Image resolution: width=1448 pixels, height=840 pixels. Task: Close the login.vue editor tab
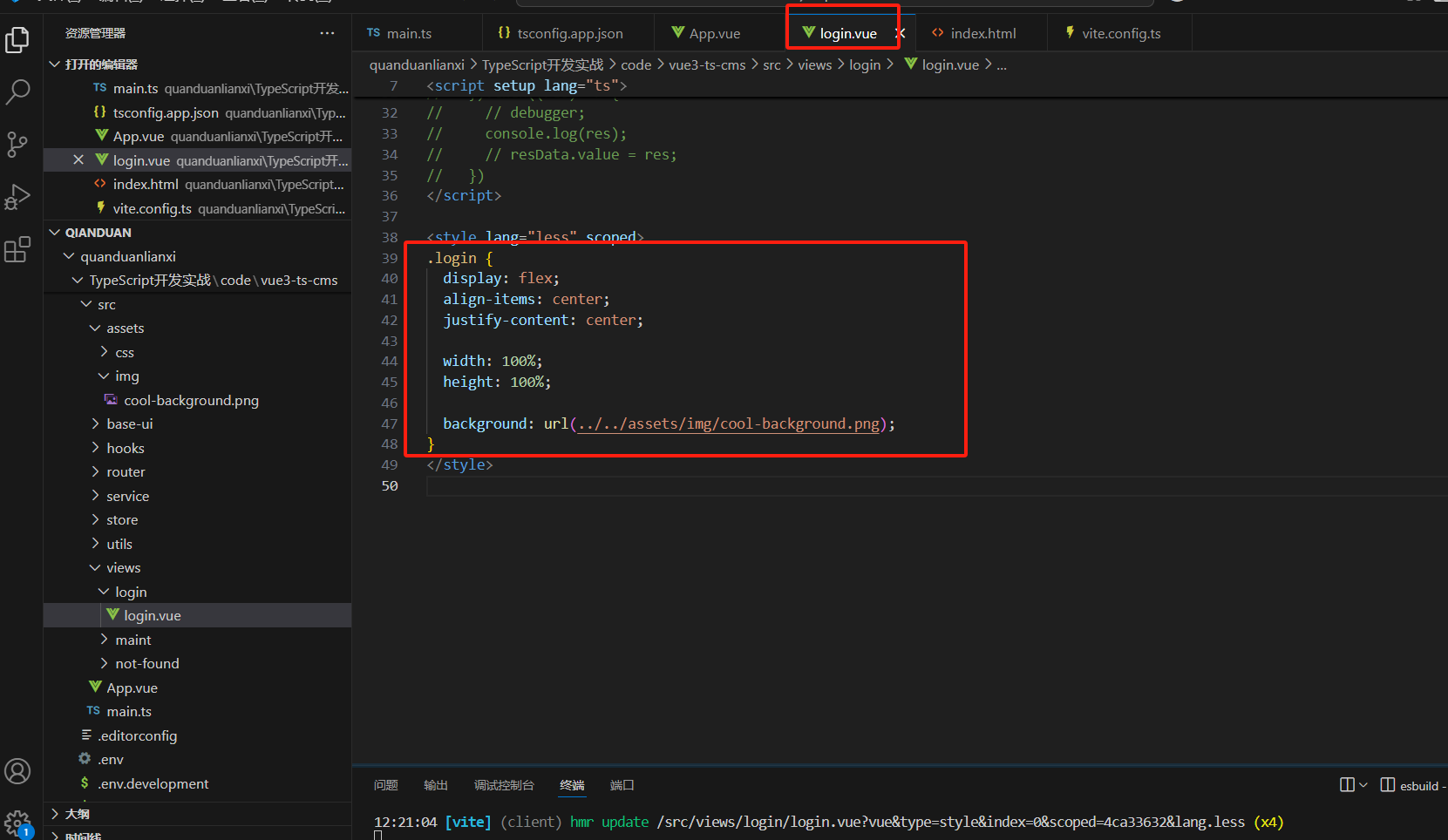pyautogui.click(x=901, y=33)
